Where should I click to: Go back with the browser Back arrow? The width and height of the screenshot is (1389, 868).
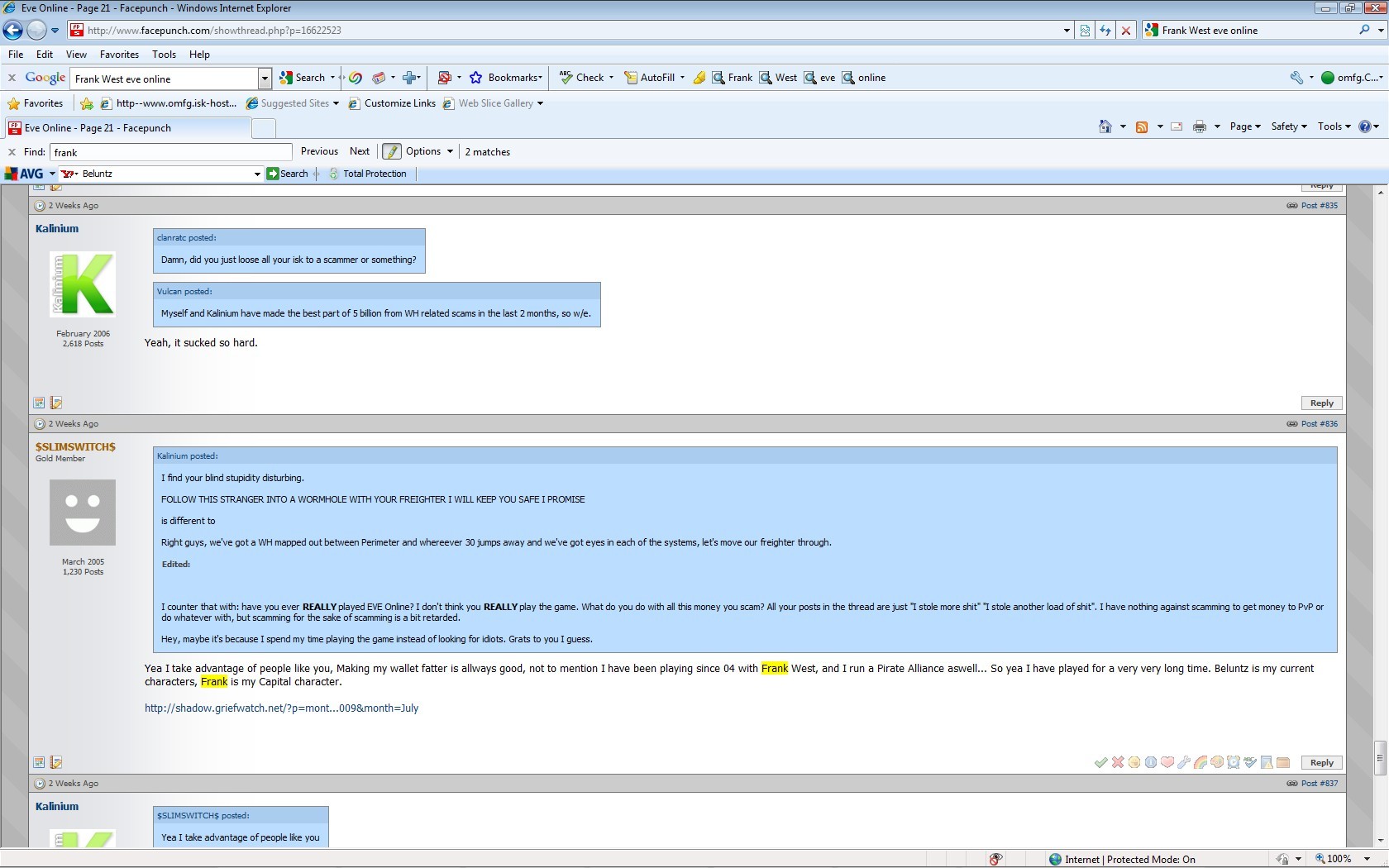coord(13,31)
